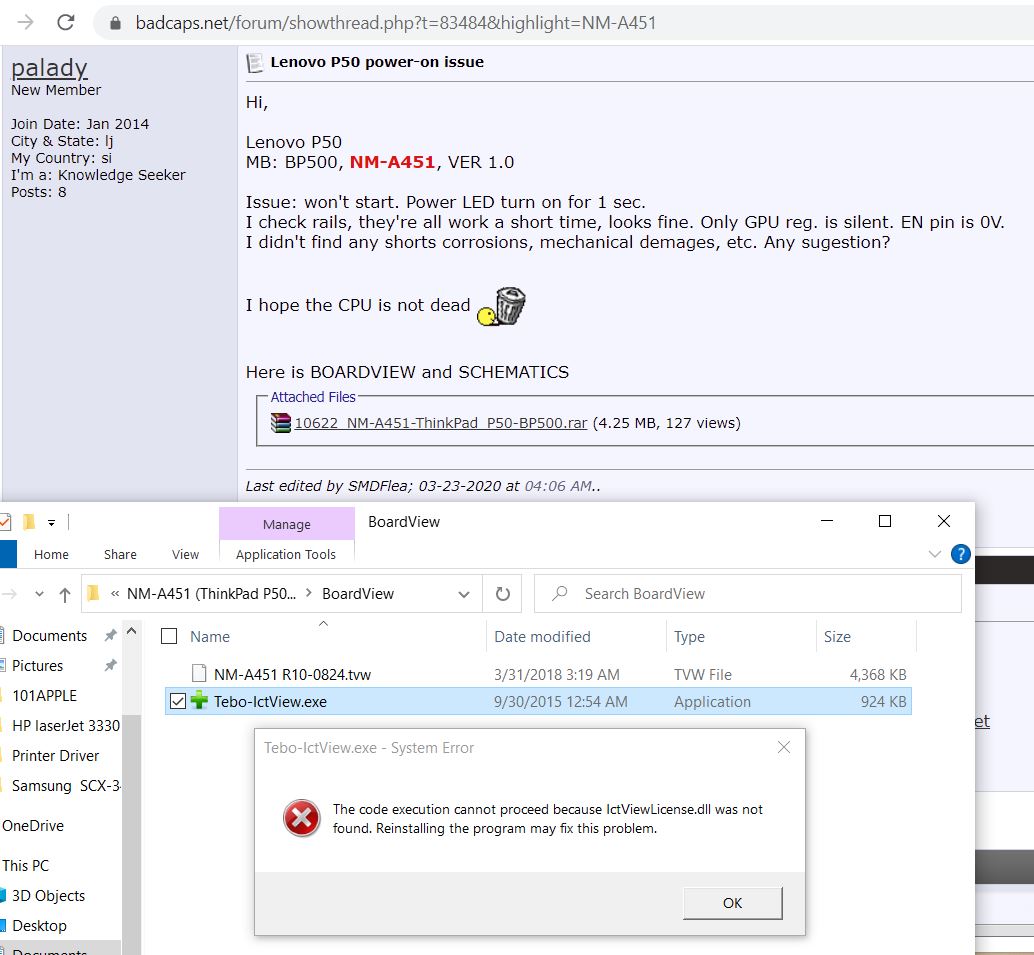Open the recent locations dropdown arrow
The image size is (1034, 955).
point(40,594)
